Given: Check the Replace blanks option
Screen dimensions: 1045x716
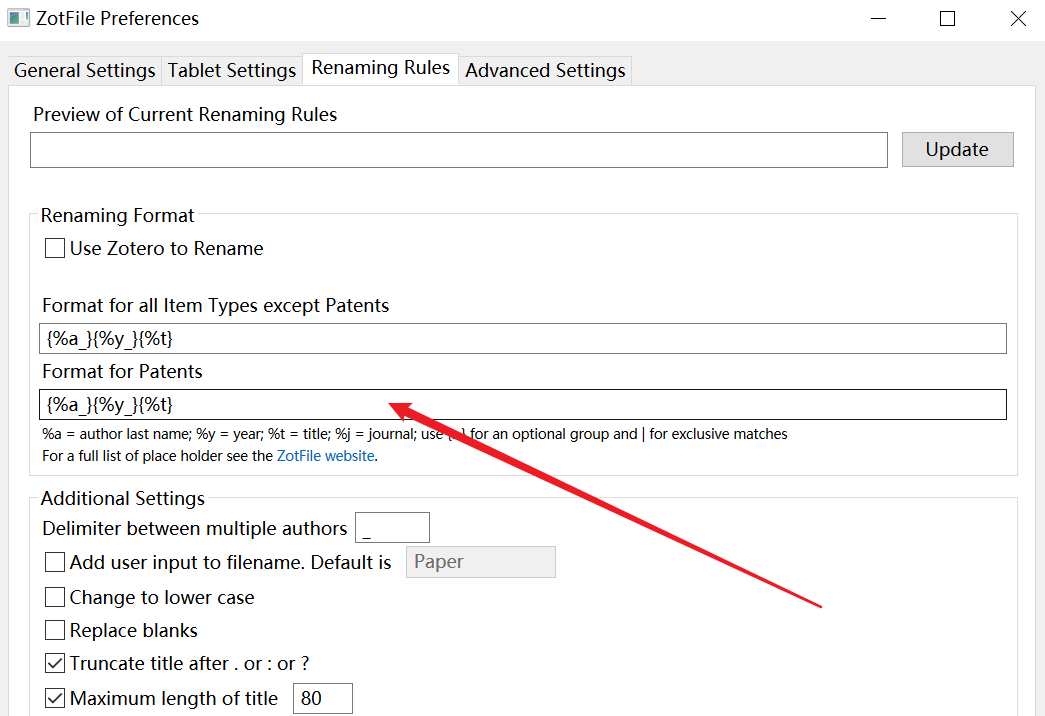Looking at the screenshot, I should coord(56,631).
